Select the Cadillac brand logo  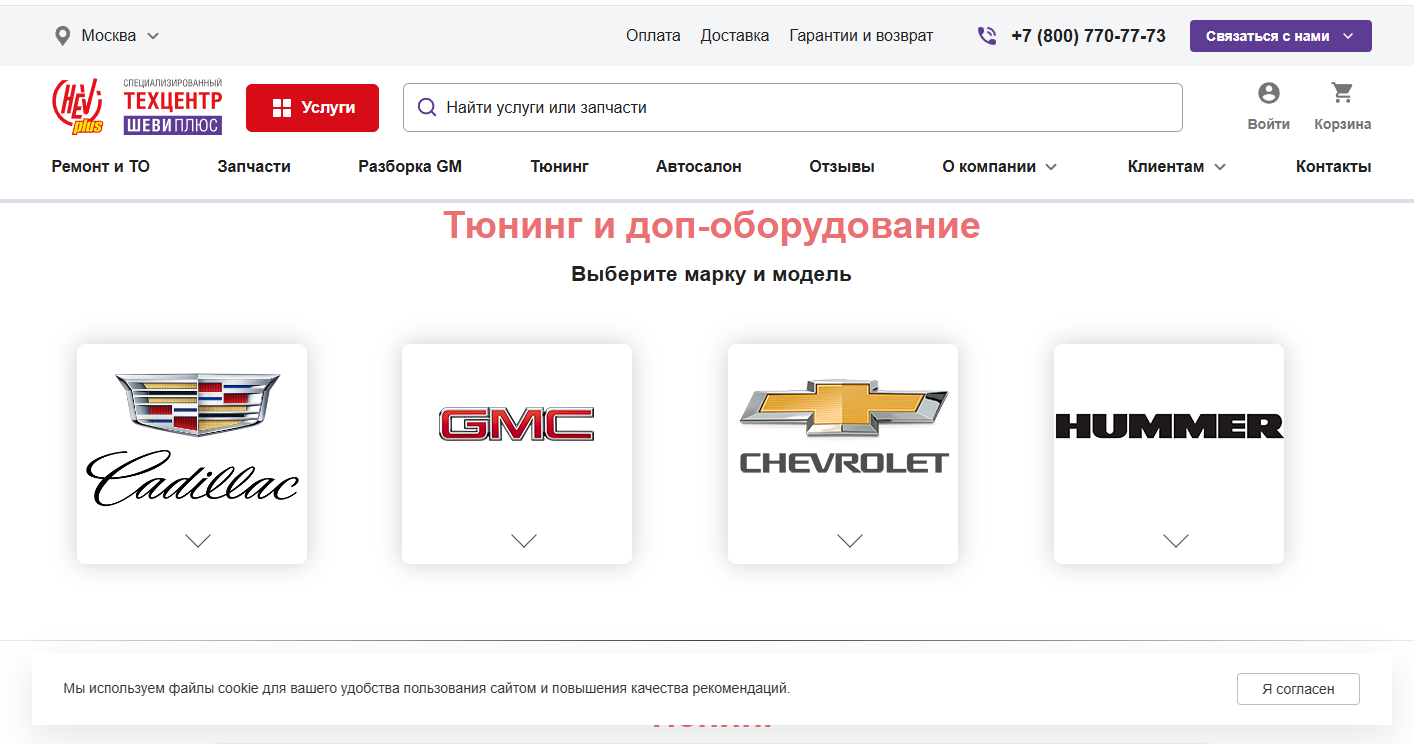pyautogui.click(x=192, y=439)
